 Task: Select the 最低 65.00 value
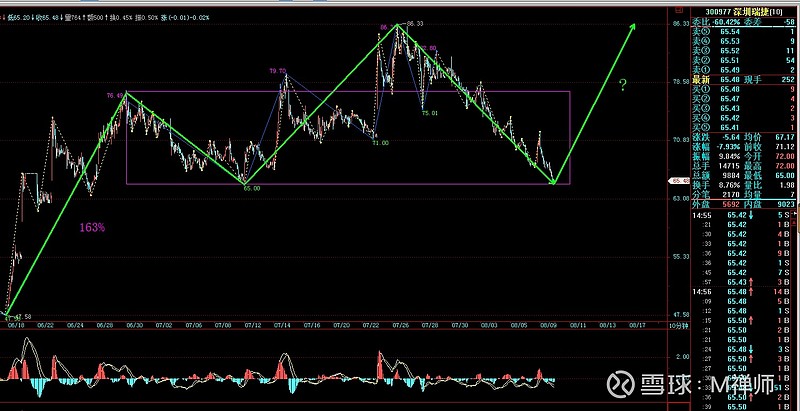(787, 176)
